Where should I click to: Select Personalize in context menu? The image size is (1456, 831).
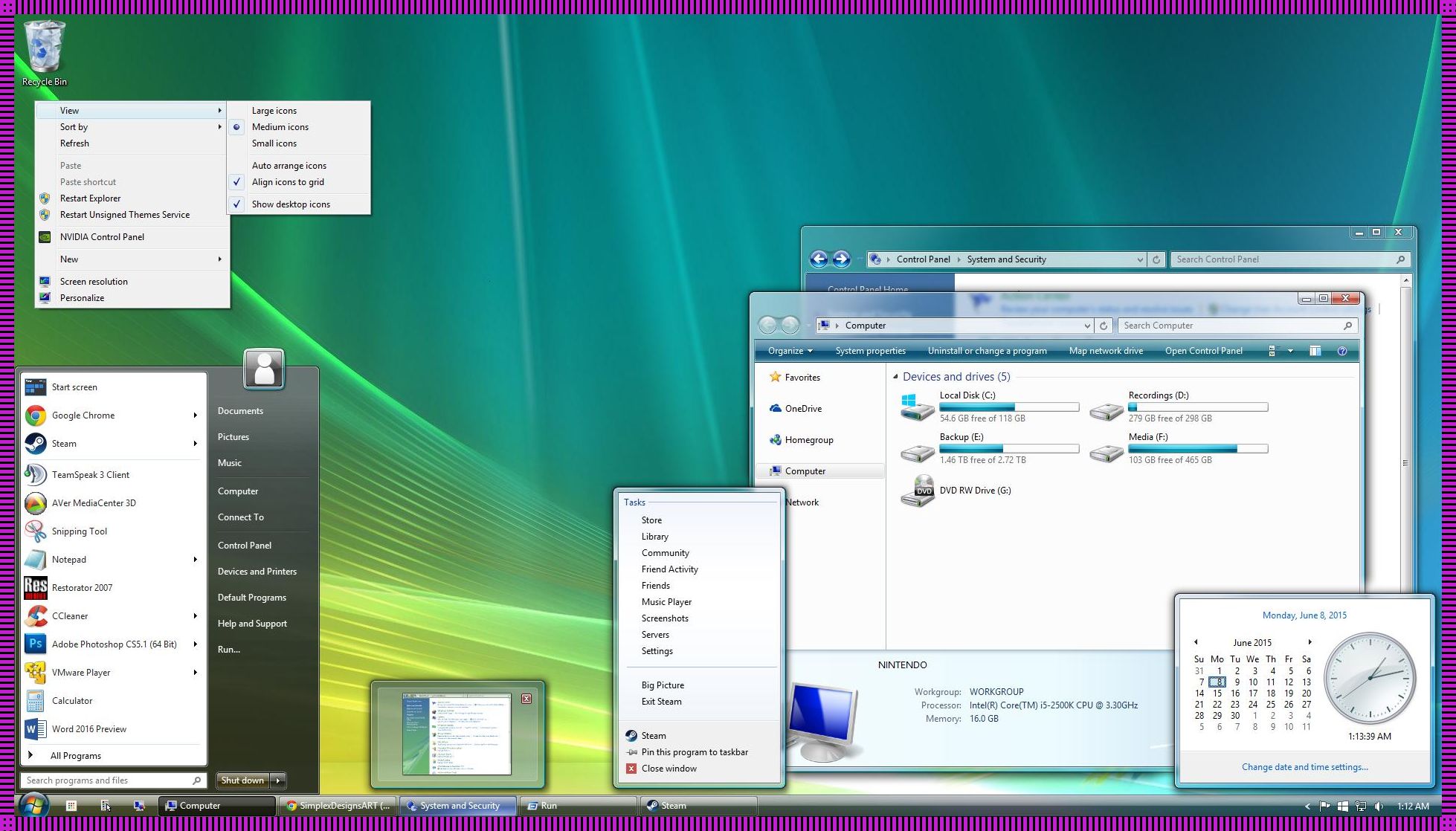132,298
